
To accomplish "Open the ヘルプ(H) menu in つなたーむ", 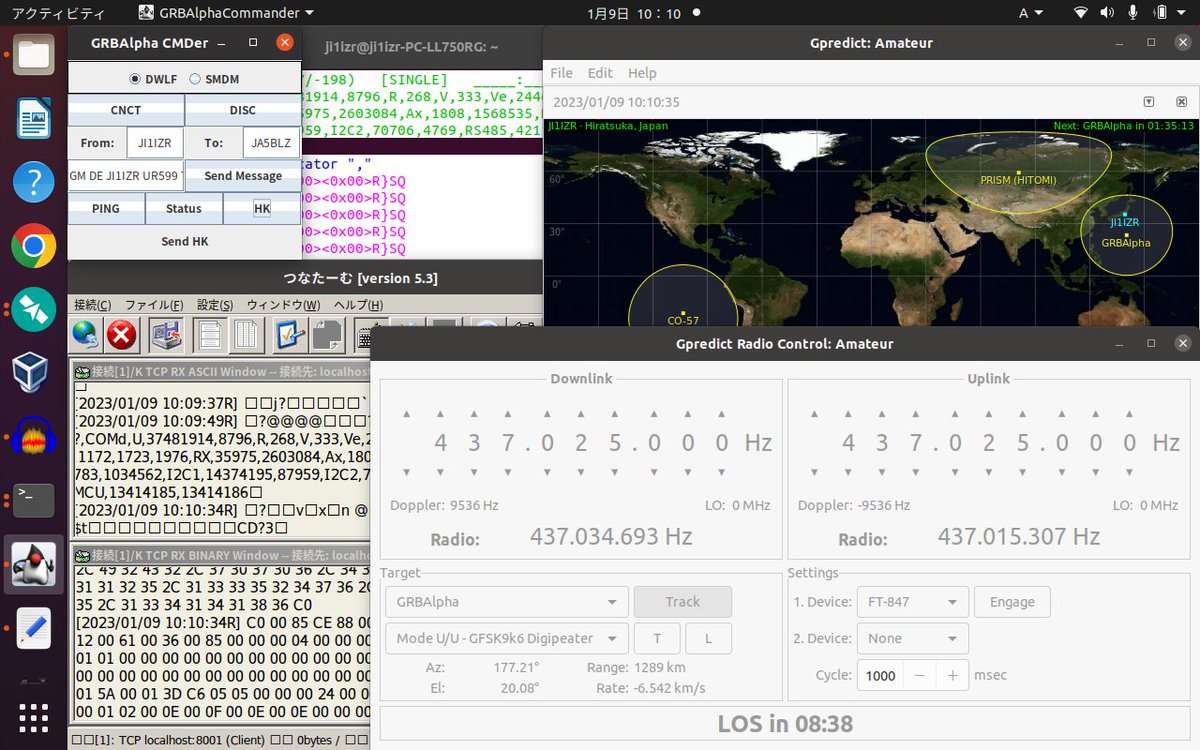I will point(358,305).
